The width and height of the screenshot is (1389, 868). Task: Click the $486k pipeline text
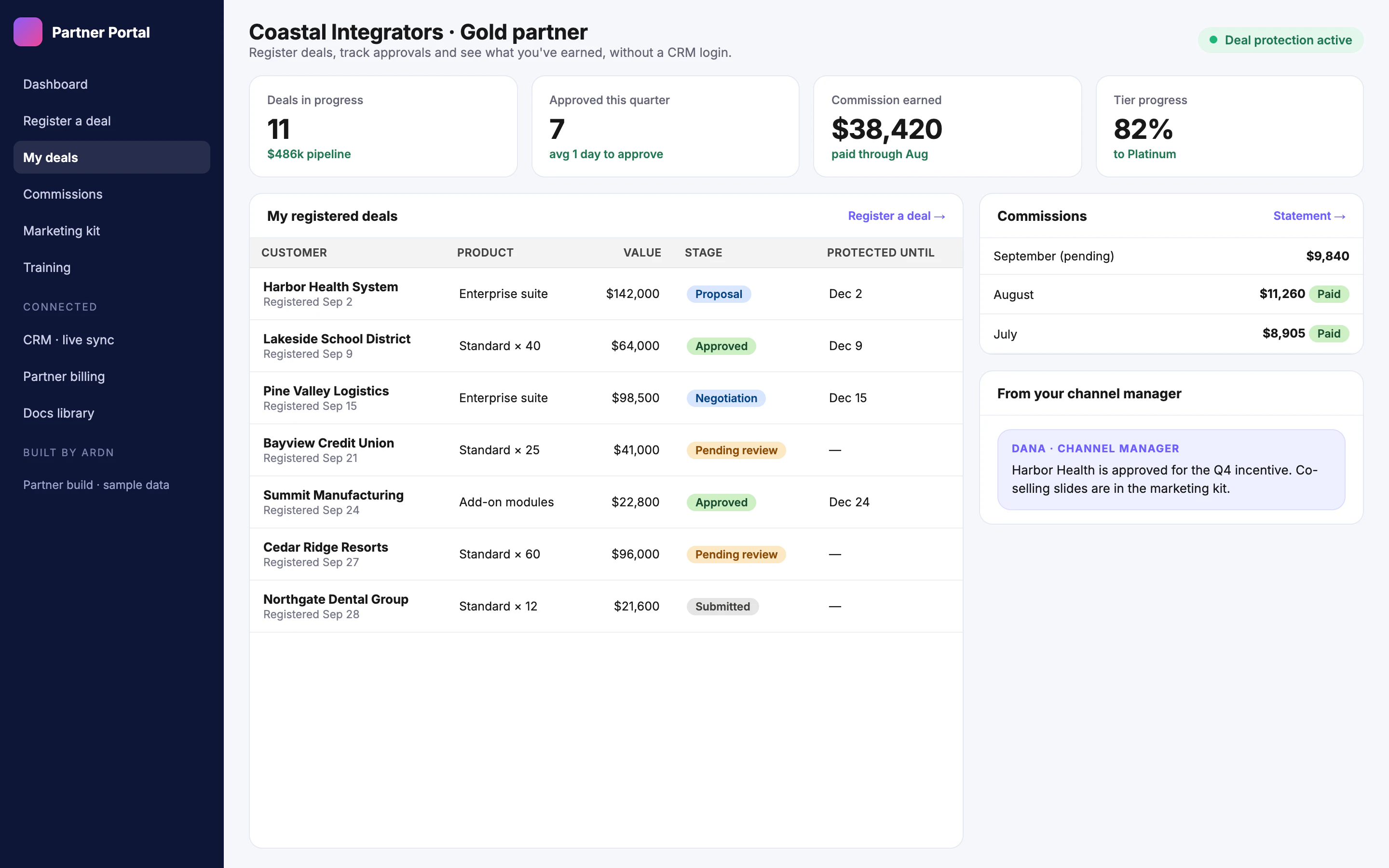click(309, 154)
